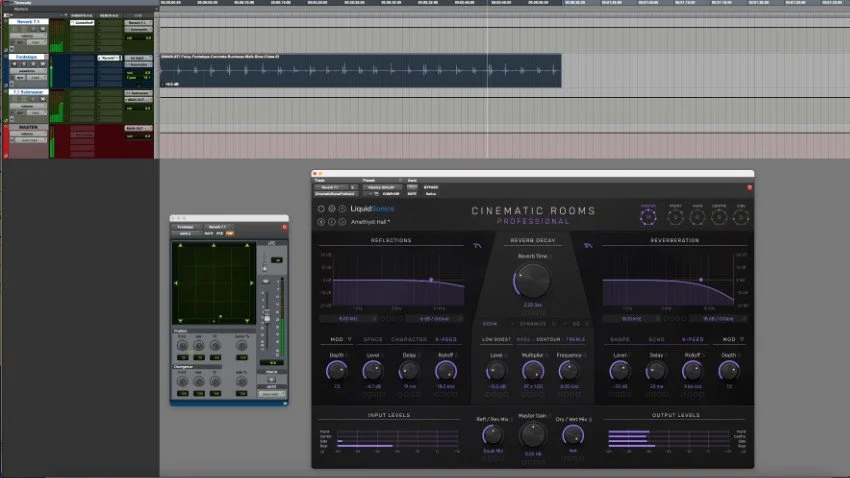850x478 pixels.
Task: Click the send level fader in panner window
Action: (x=267, y=318)
